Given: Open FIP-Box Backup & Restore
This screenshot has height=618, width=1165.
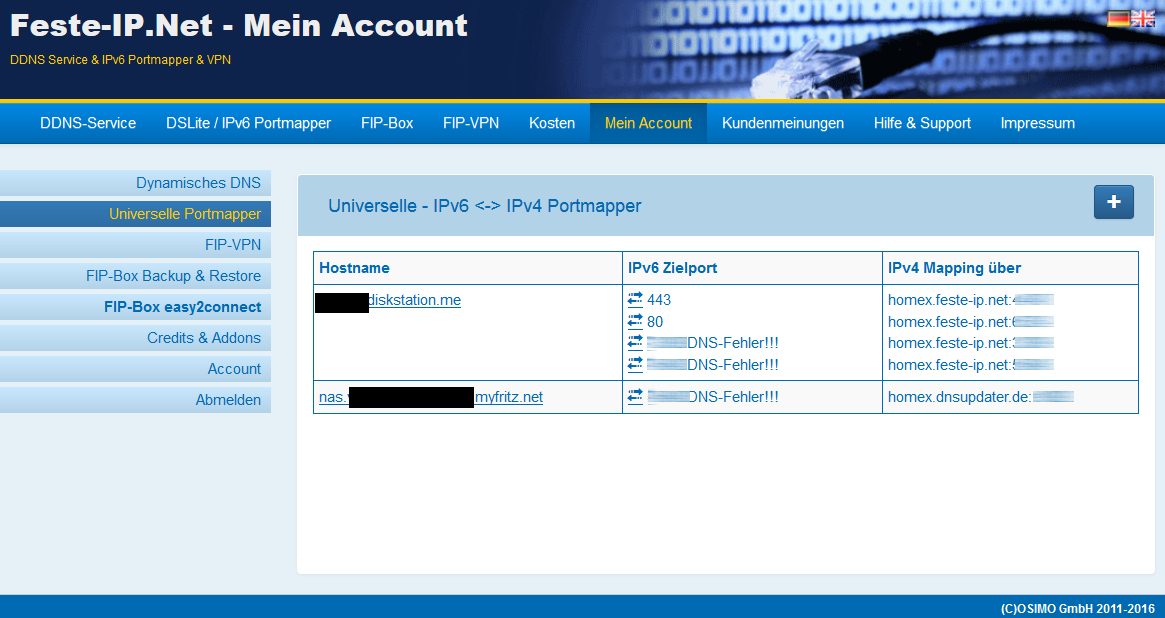Looking at the screenshot, I should 135,276.
